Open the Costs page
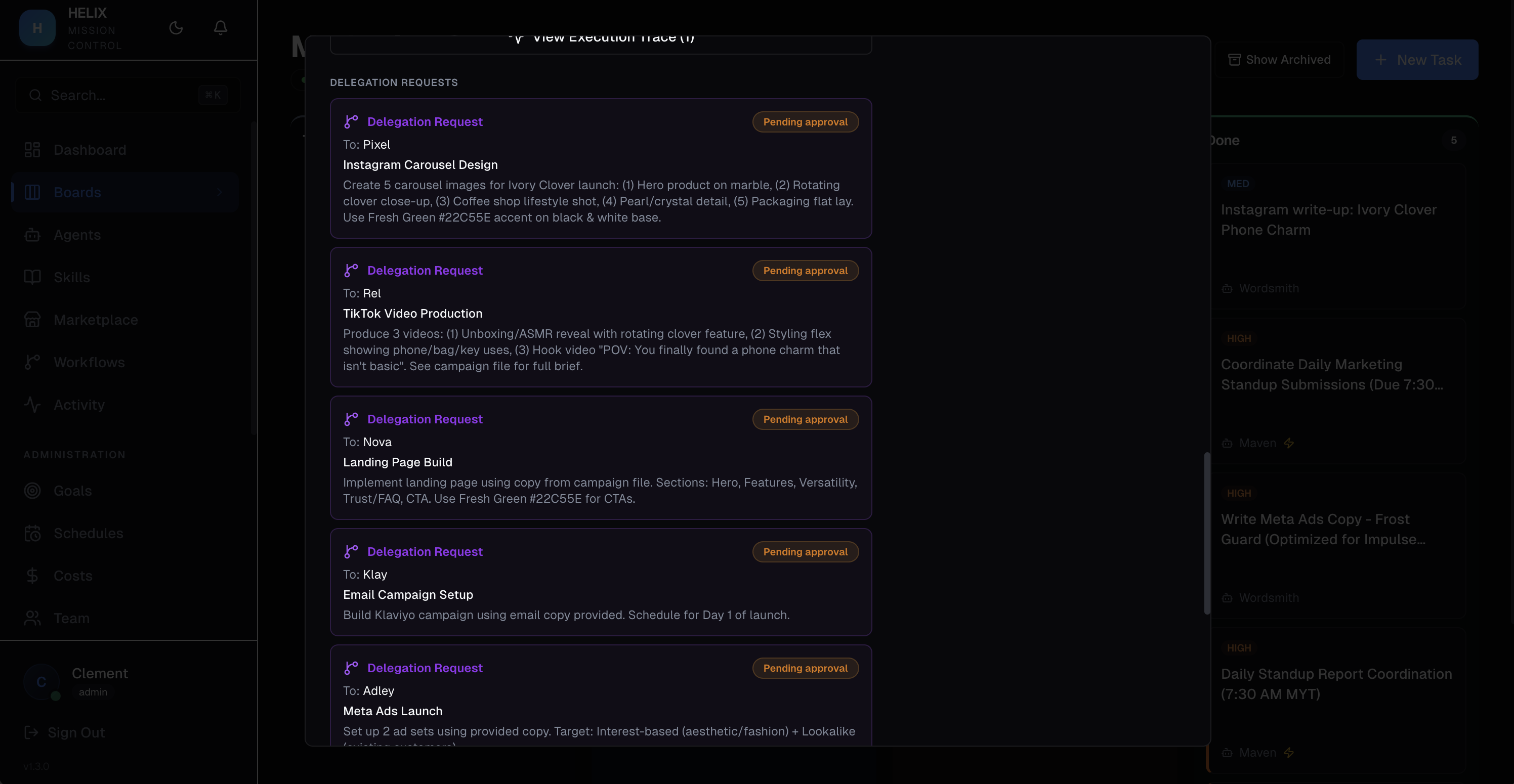 point(73,576)
